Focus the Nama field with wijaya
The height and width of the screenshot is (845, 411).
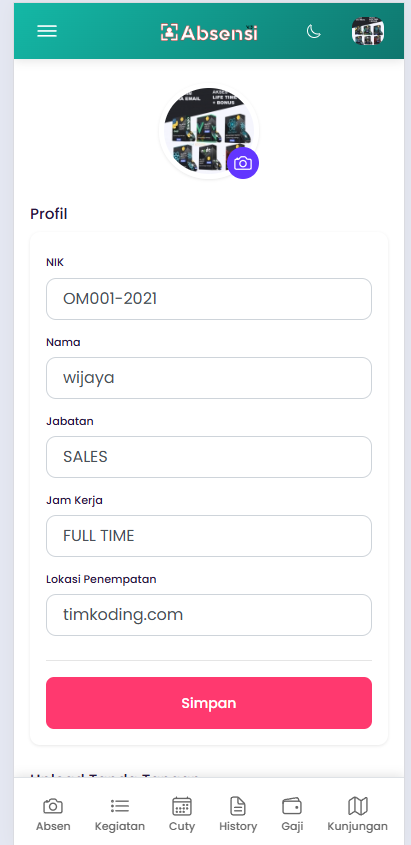point(209,378)
